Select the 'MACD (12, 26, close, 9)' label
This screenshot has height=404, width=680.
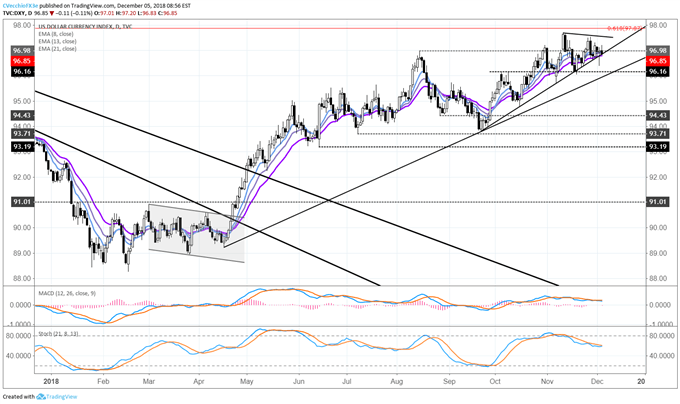67,293
